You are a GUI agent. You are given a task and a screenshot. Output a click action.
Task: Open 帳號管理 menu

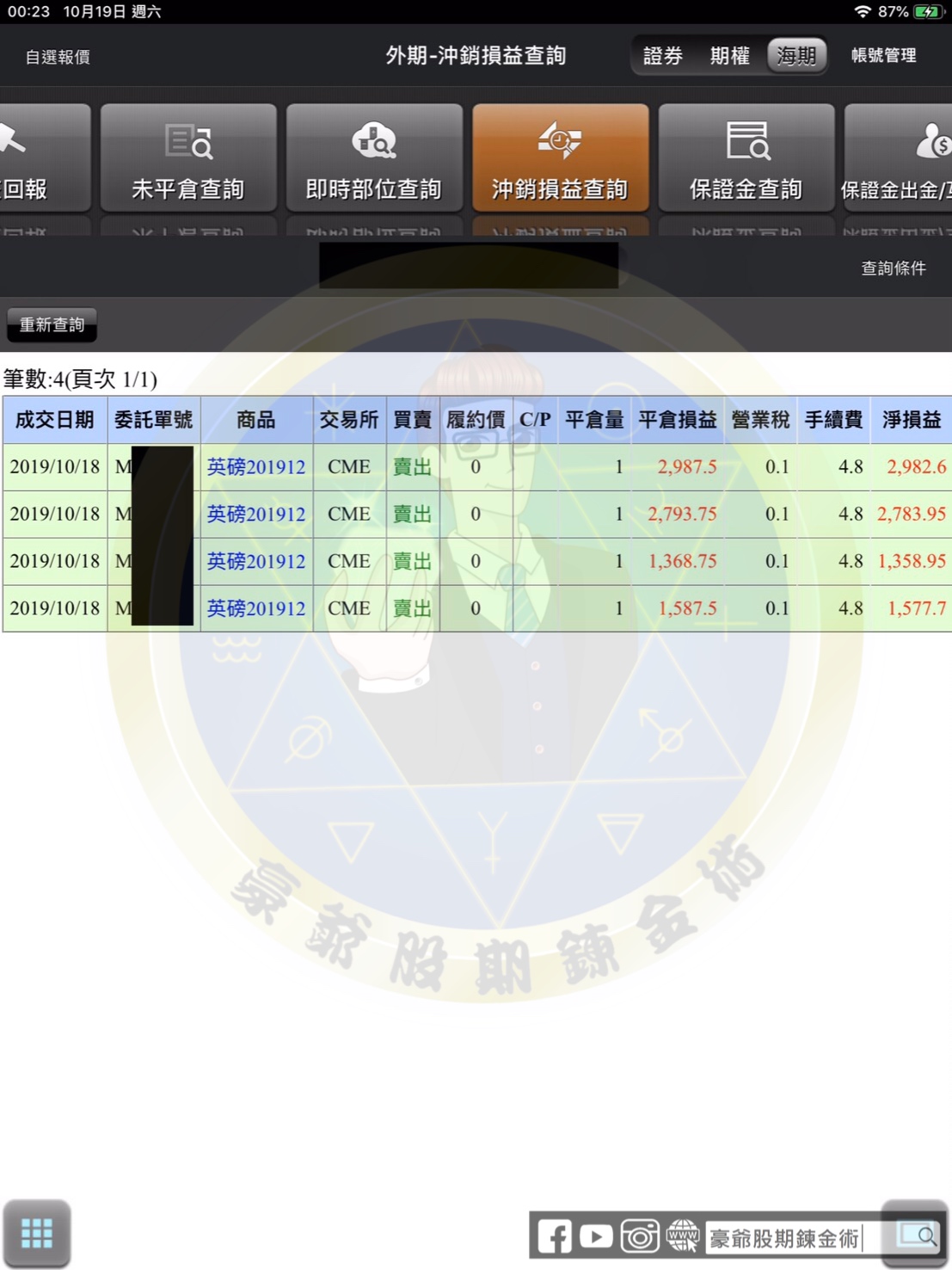click(883, 56)
